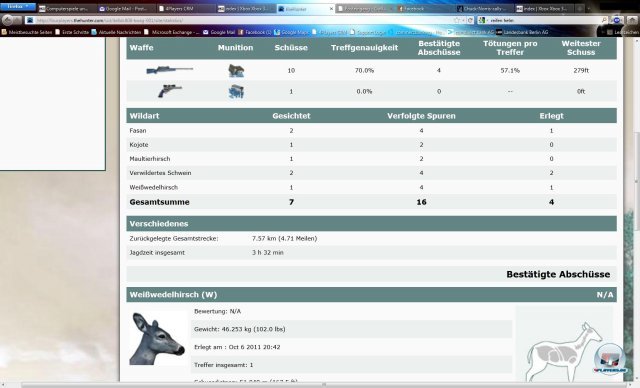This screenshot has width=640, height=388.
Task: Open the address history dropdown arrow
Action: pos(463,20)
